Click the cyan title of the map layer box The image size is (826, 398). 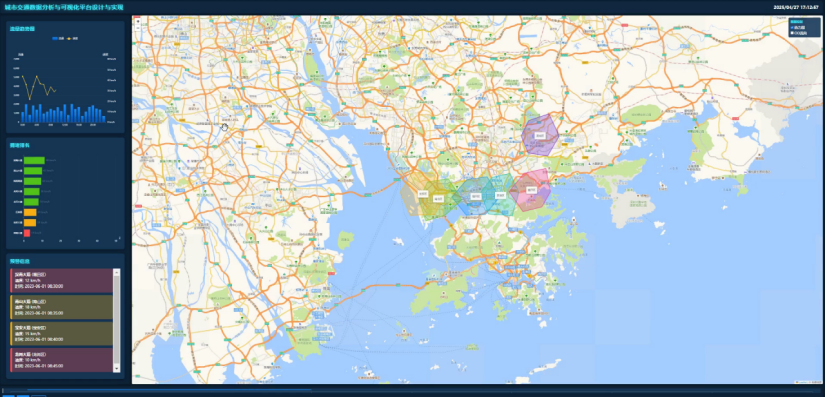click(x=795, y=22)
